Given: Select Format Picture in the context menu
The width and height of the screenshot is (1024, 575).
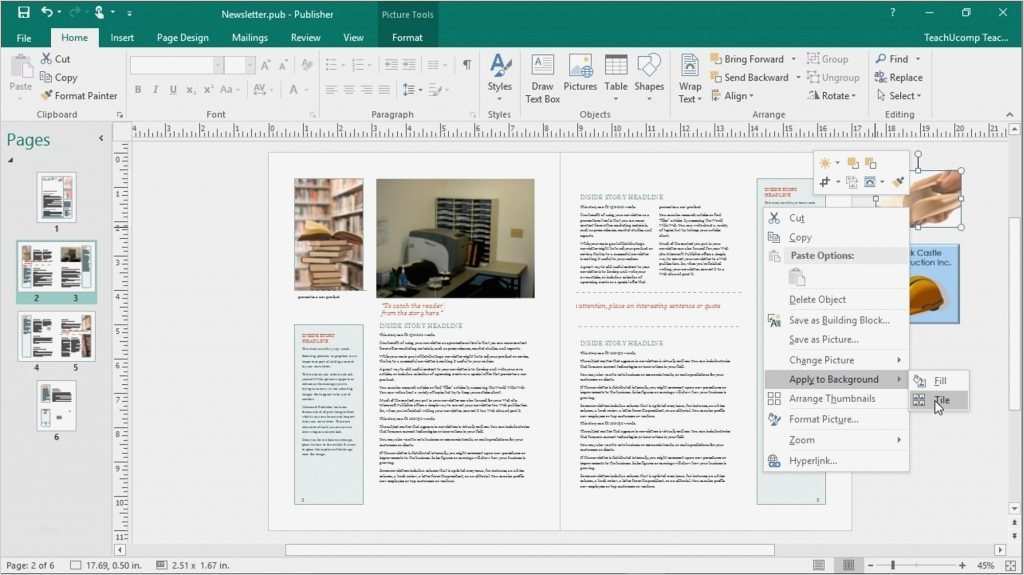Looking at the screenshot, I should 823,420.
